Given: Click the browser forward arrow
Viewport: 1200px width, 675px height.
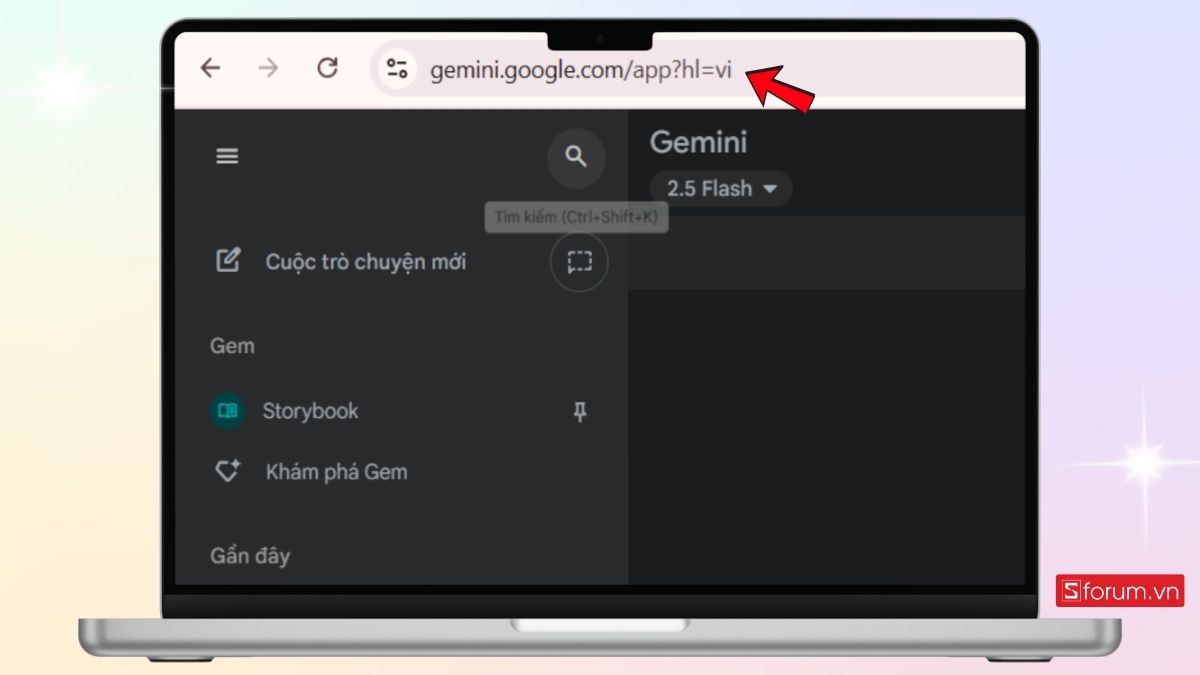Looking at the screenshot, I should pos(268,68).
